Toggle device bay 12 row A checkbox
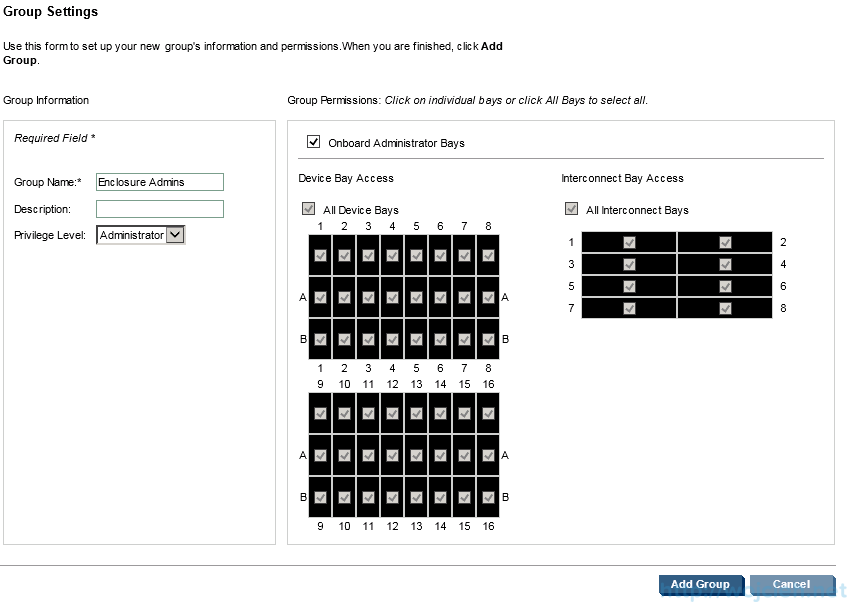Screen dimensions: 847x602 coord(392,456)
